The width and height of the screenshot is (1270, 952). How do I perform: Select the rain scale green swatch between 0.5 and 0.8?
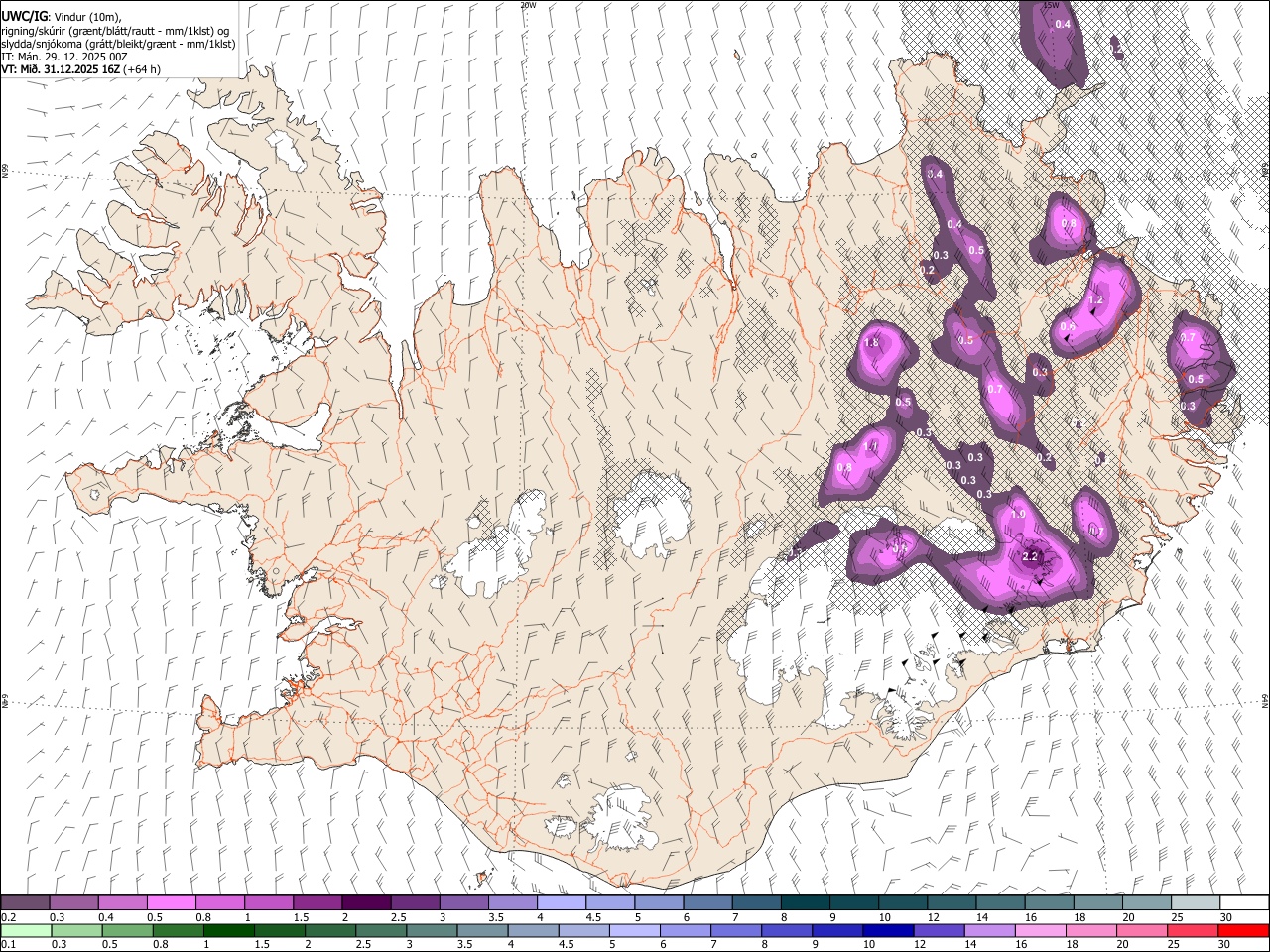[x=127, y=930]
